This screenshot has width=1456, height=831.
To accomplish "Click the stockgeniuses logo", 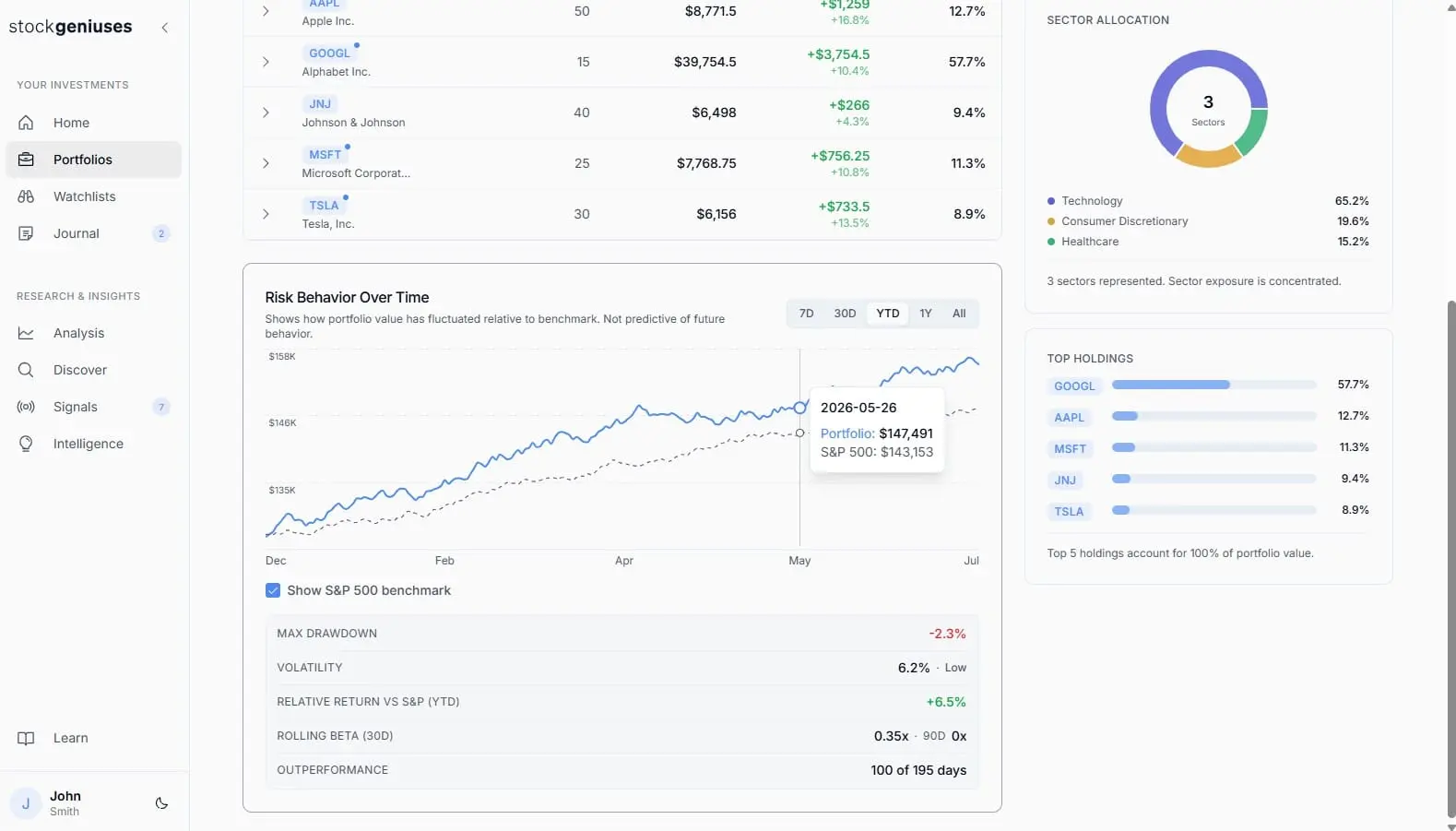I will click(x=70, y=27).
